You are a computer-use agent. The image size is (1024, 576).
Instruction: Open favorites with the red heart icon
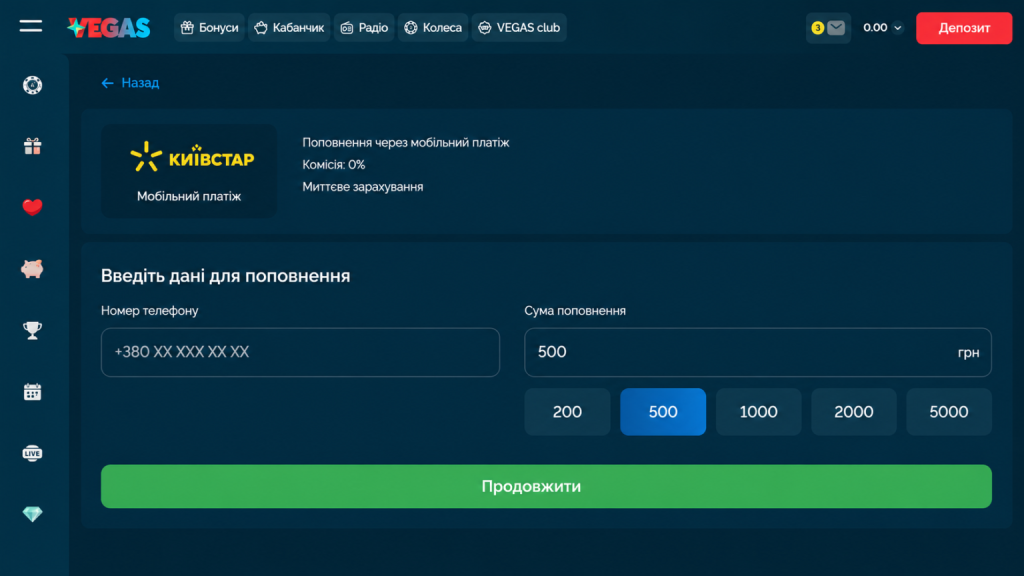33,207
